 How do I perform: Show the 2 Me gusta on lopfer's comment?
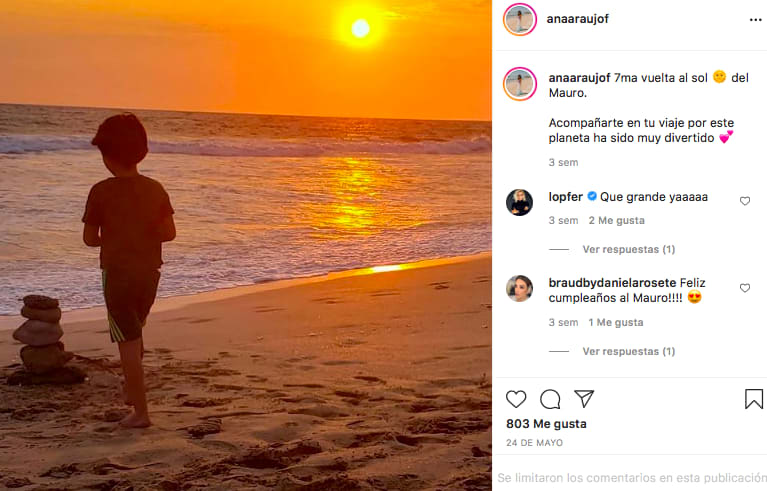[x=616, y=221]
